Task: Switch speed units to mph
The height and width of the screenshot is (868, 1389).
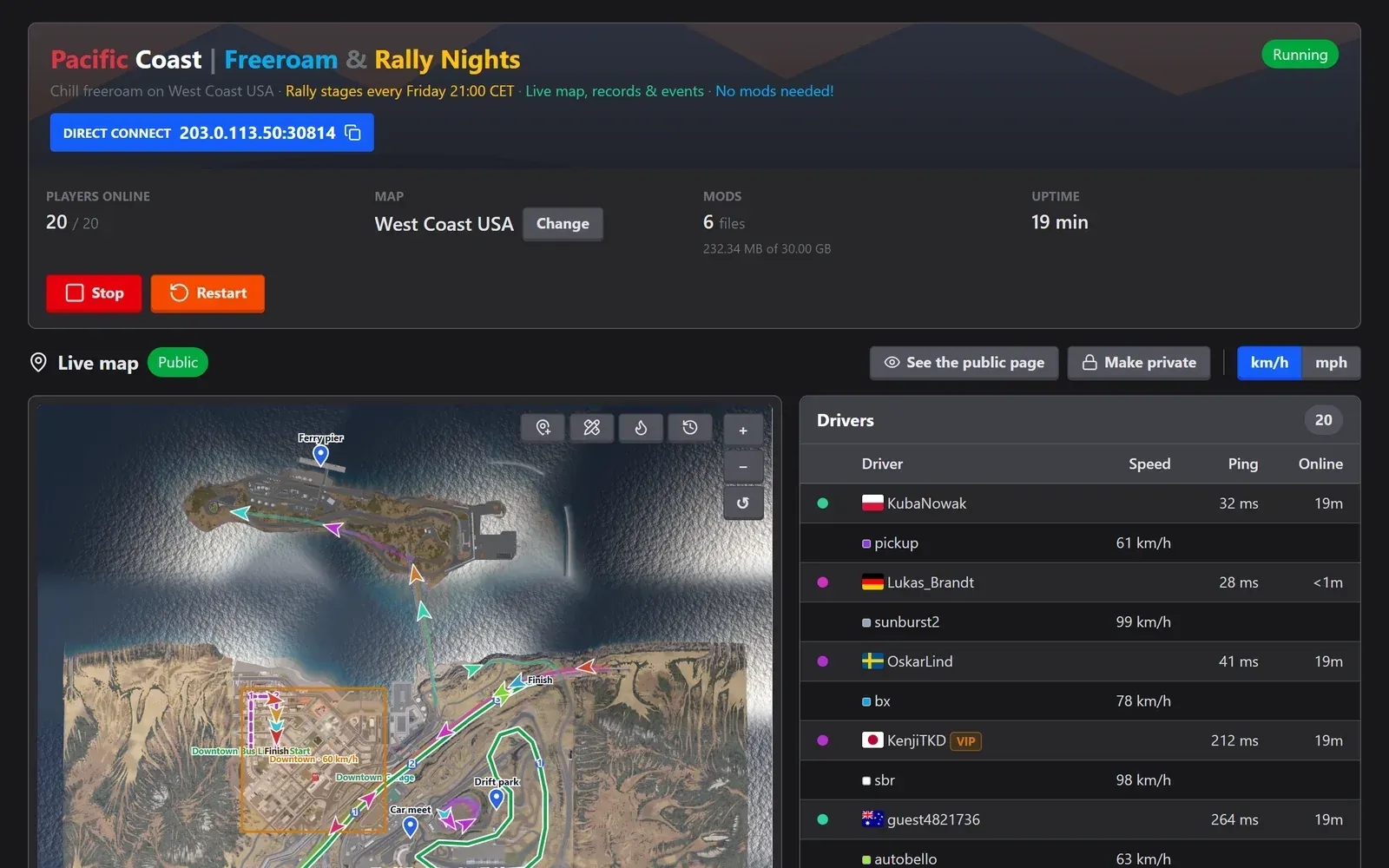Action: [1331, 363]
